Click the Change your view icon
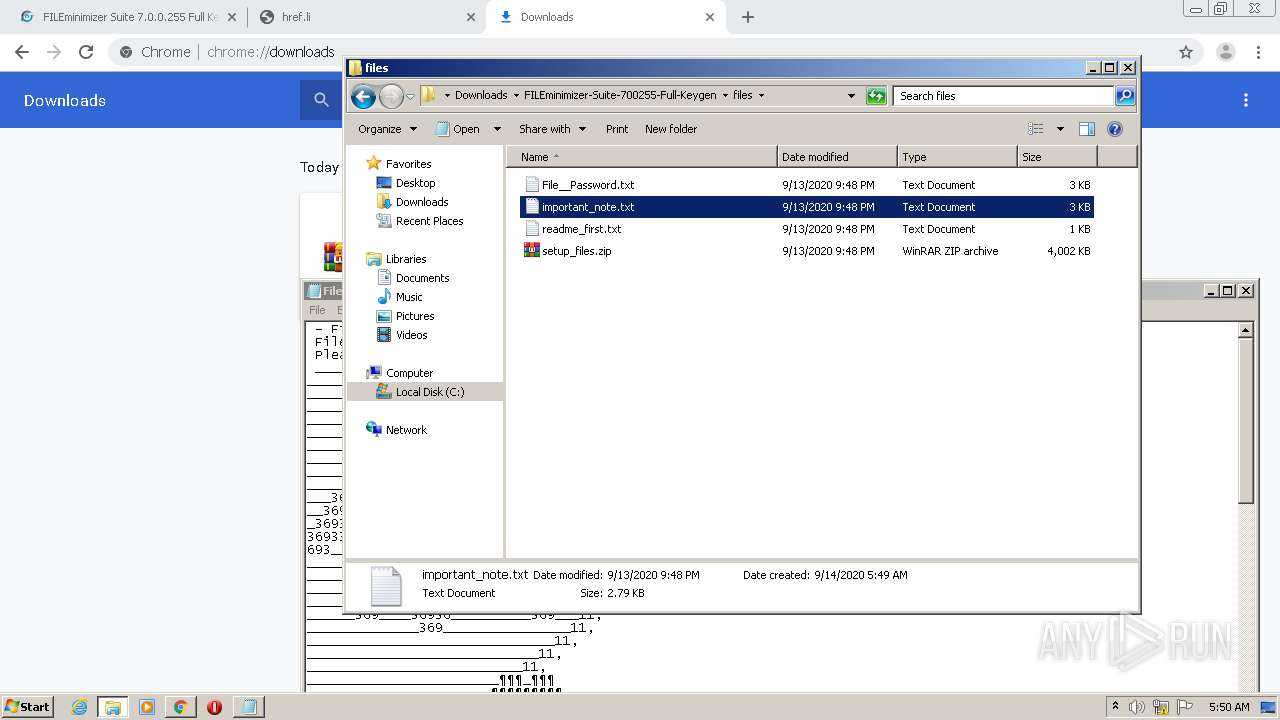Viewport: 1280px width, 720px height. 1036,129
